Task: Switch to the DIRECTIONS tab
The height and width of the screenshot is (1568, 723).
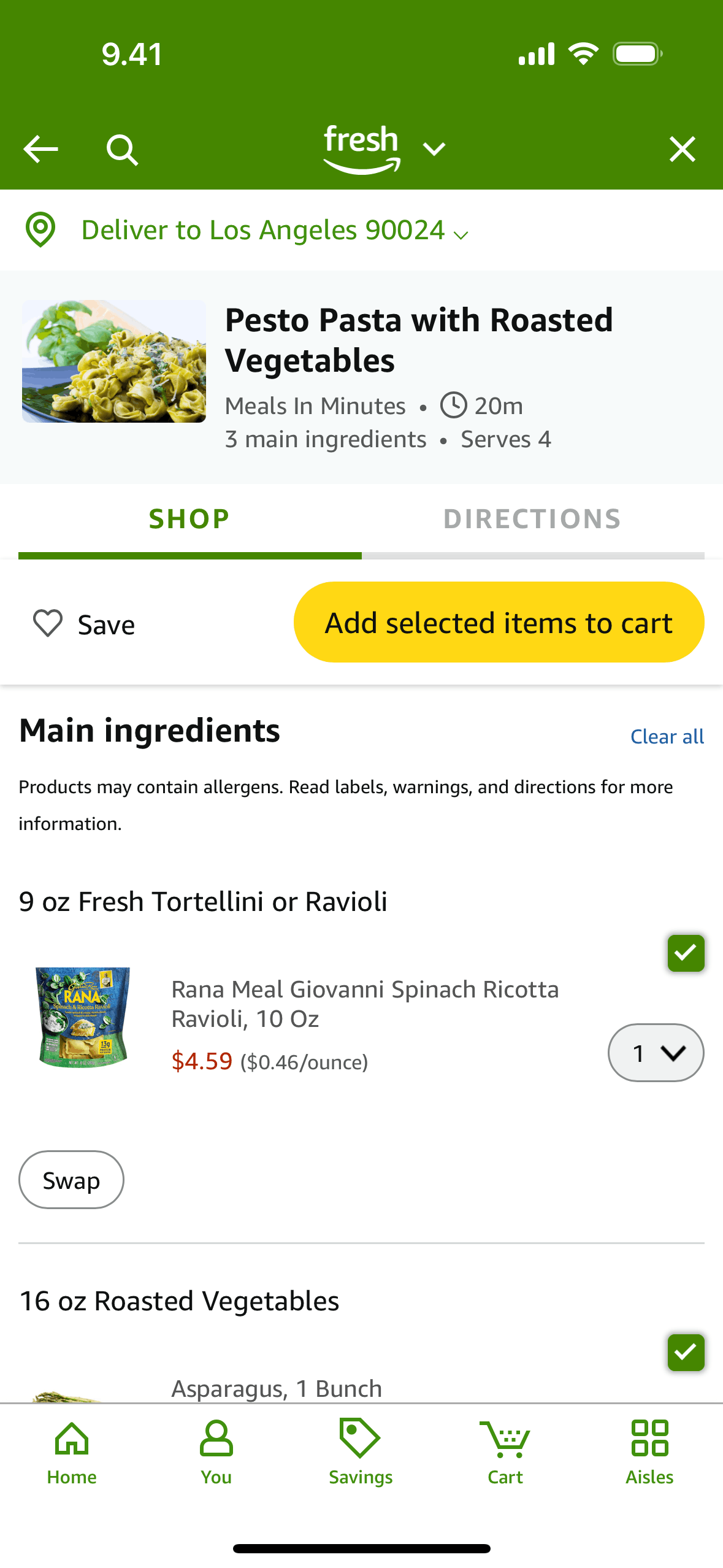Action: [532, 519]
